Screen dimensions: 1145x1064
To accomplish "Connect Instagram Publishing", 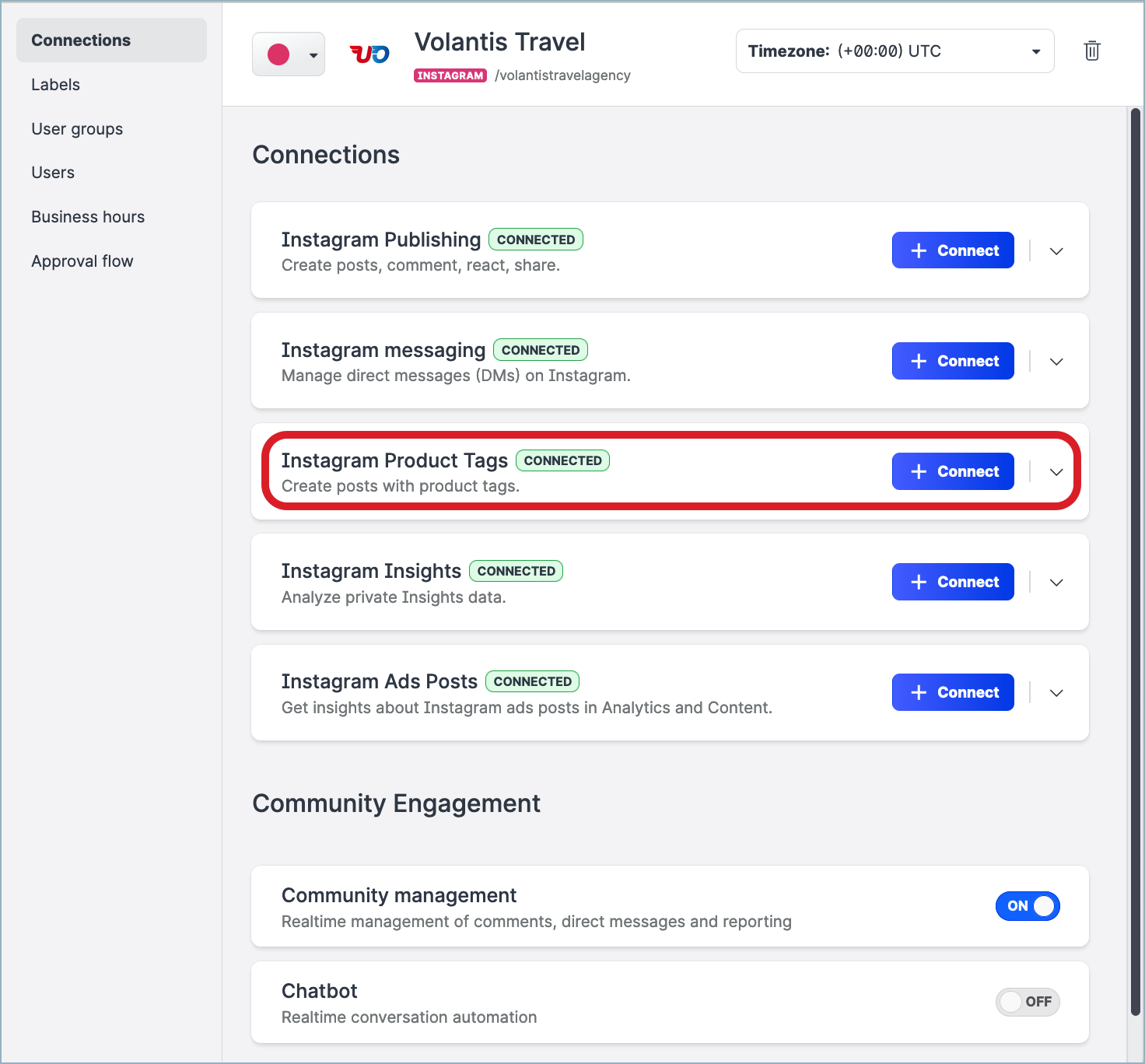I will (953, 250).
